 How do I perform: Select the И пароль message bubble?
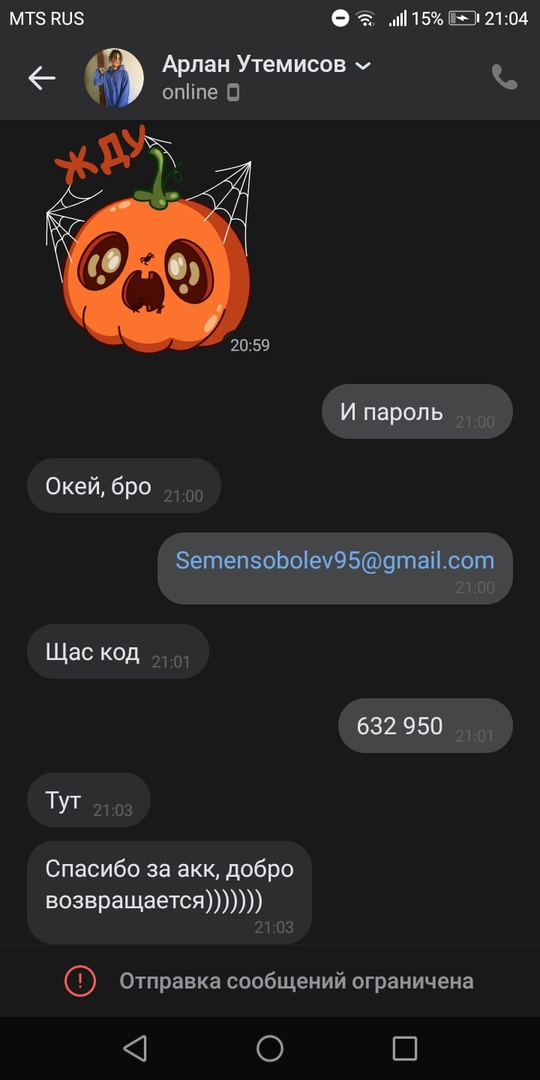(417, 411)
